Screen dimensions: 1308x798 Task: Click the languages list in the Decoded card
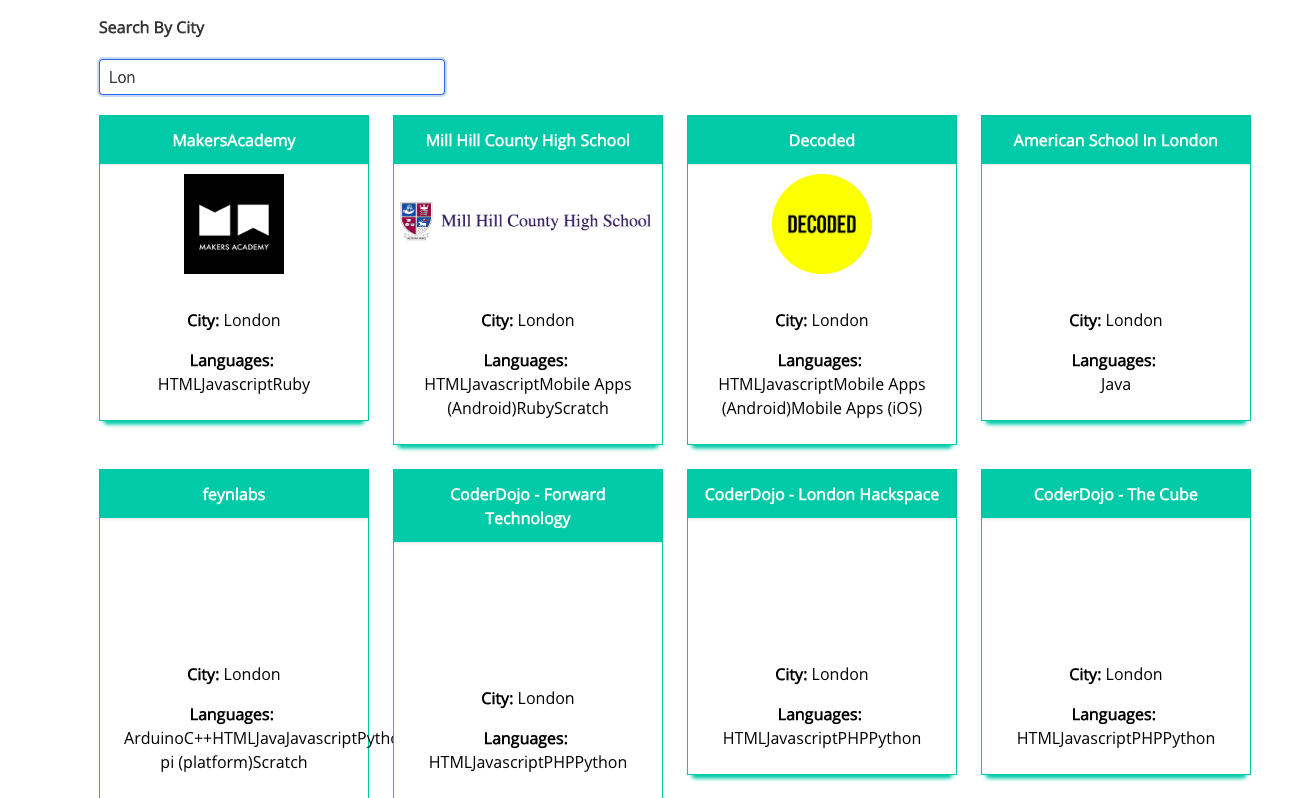point(822,396)
